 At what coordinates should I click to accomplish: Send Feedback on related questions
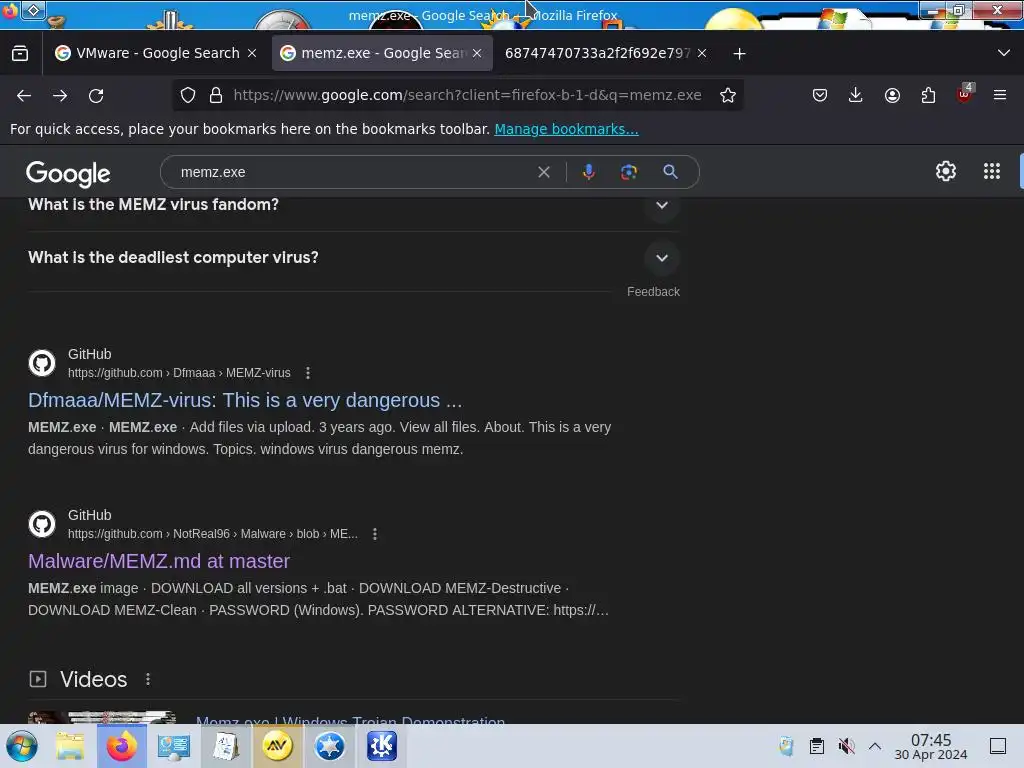pos(653,292)
